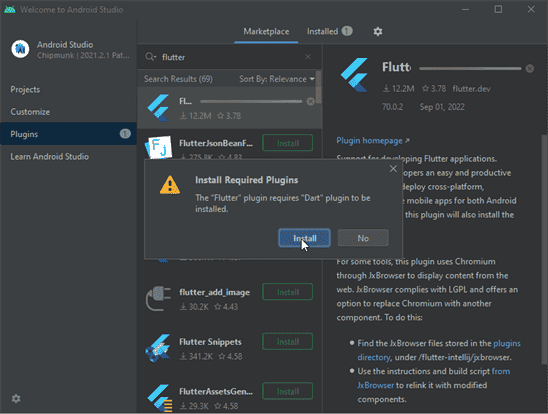Image resolution: width=548 pixels, height=414 pixels.
Task: Select the Flutter Snippets plugin icon
Action: tap(158, 348)
